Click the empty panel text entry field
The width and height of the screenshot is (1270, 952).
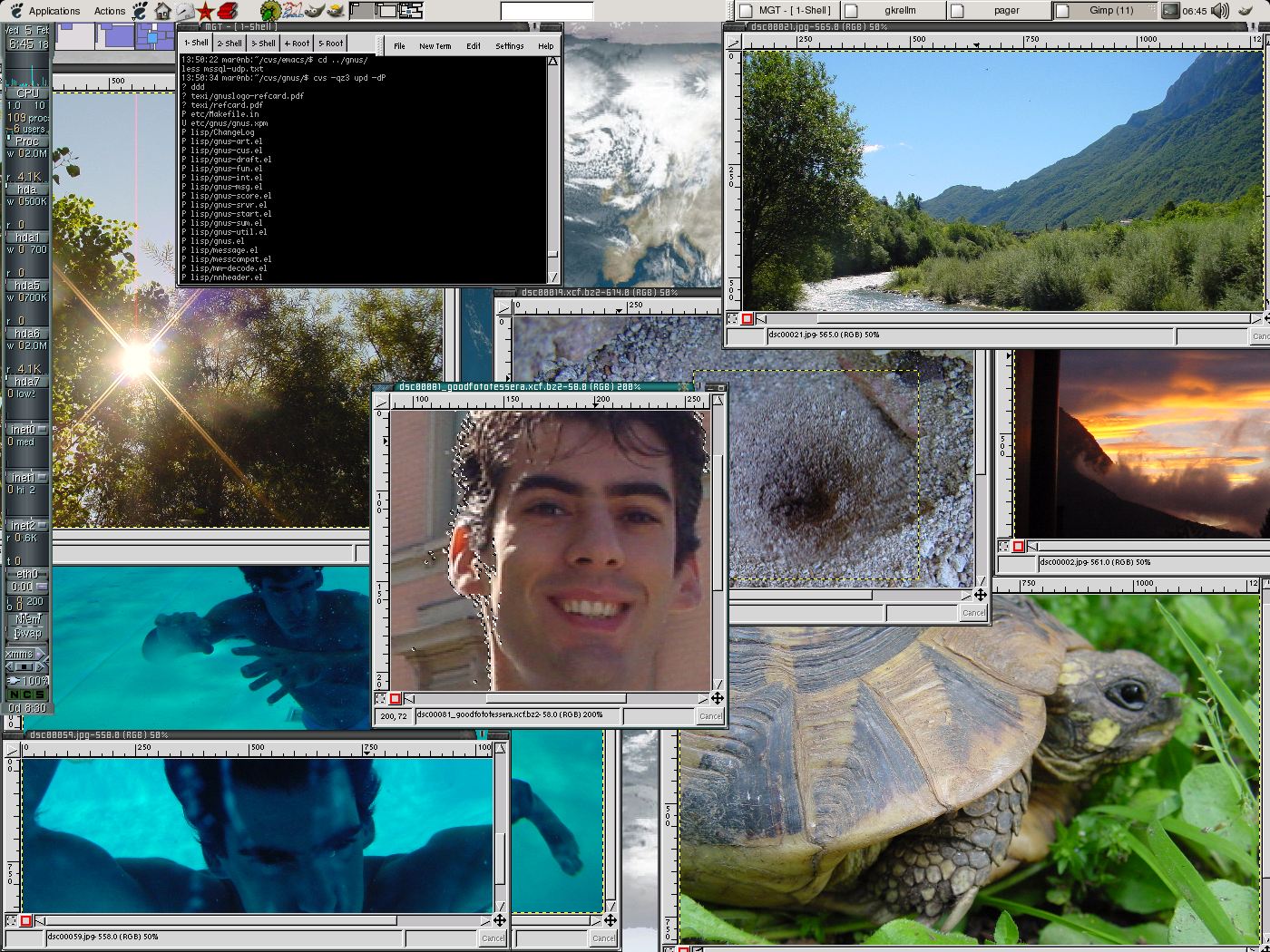(547, 11)
